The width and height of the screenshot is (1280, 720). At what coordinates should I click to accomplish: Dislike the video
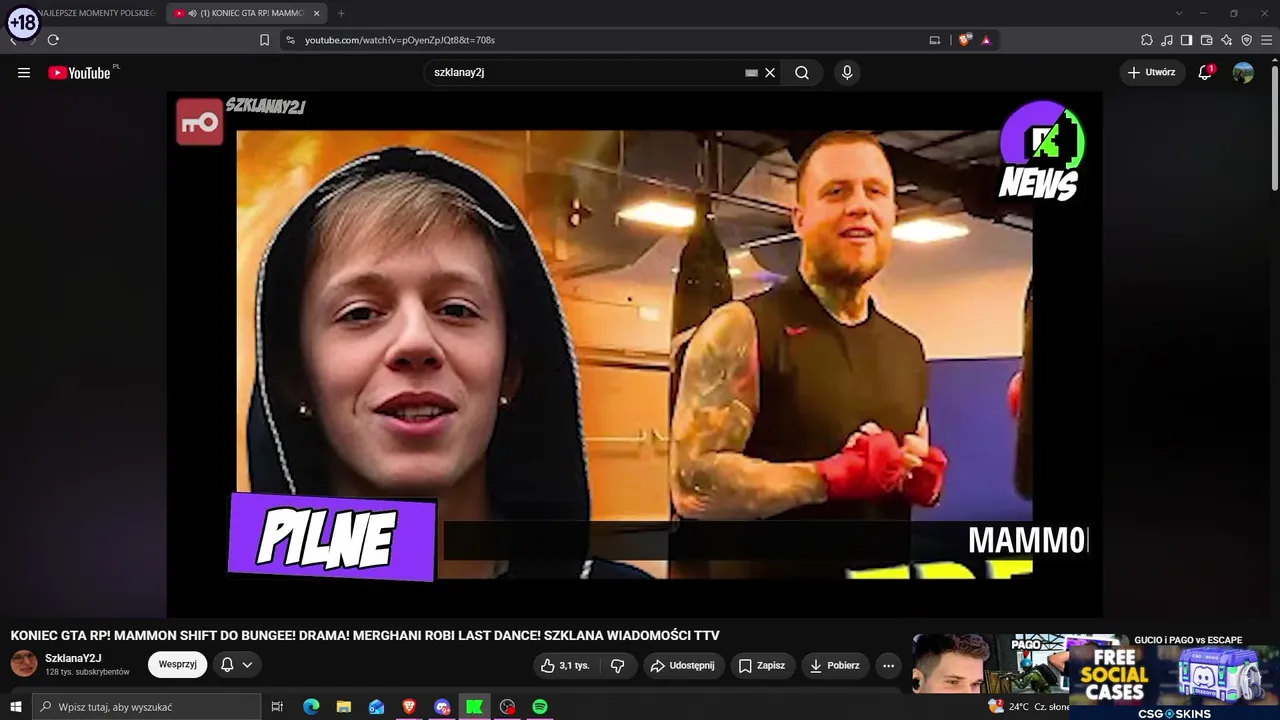618,665
